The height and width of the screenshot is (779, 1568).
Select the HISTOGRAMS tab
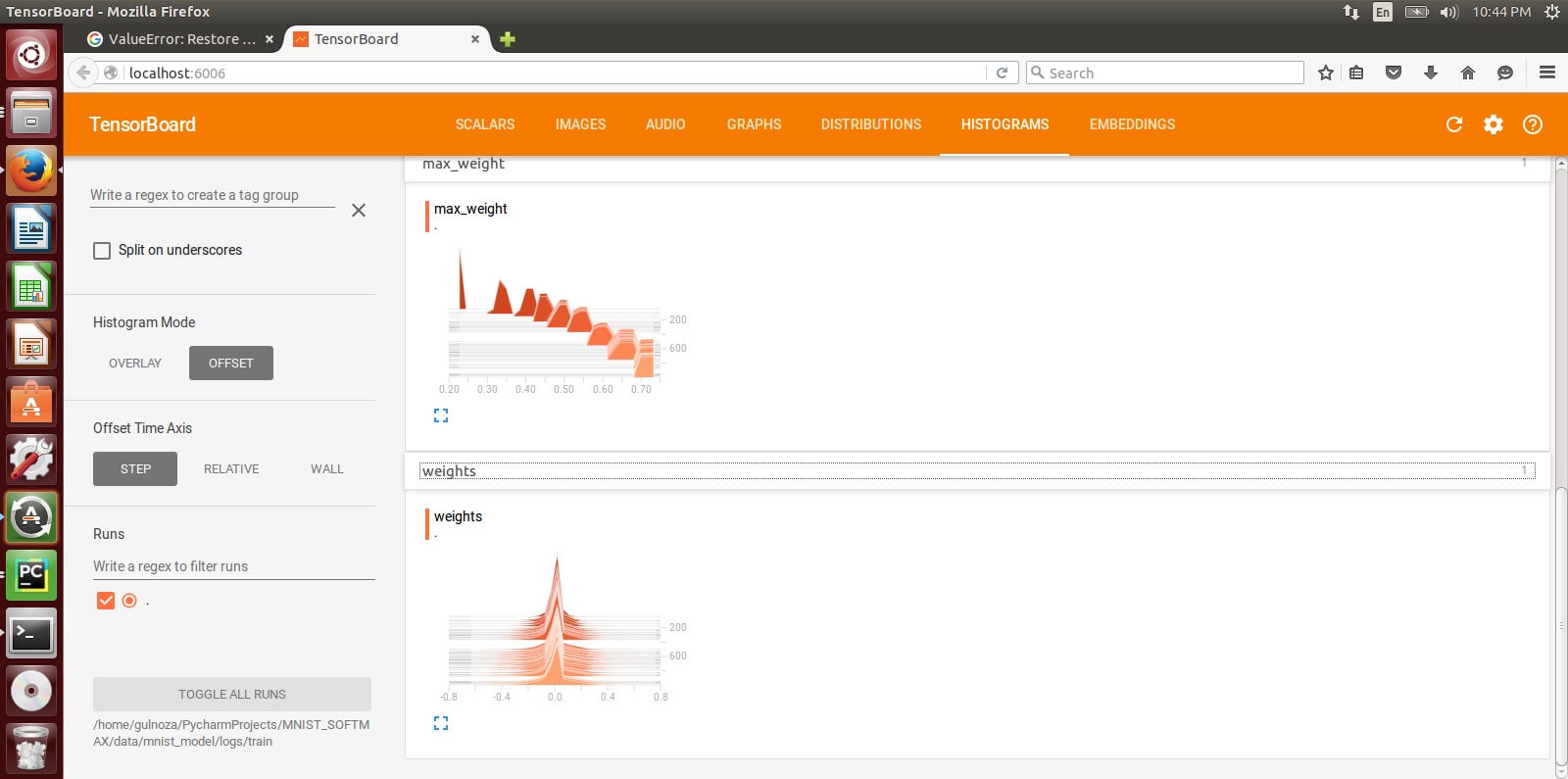point(1004,124)
